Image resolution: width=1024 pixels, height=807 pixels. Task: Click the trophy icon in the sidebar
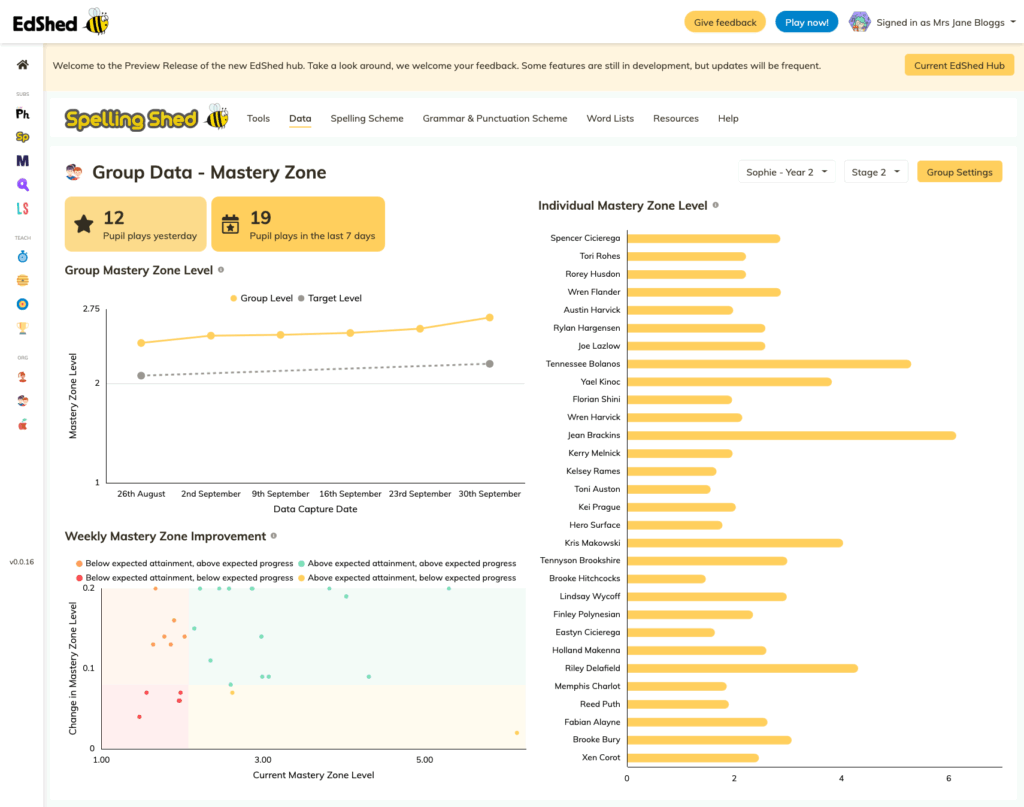22,328
